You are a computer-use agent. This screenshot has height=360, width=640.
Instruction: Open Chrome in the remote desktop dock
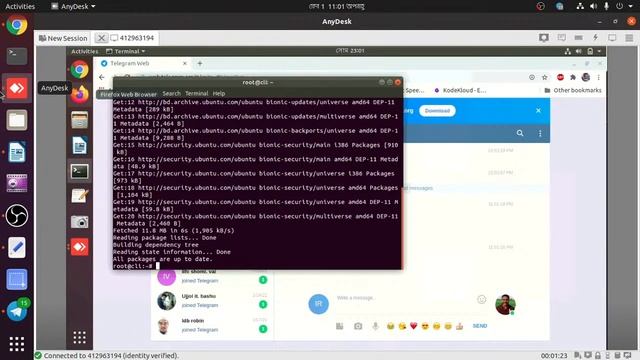80,69
